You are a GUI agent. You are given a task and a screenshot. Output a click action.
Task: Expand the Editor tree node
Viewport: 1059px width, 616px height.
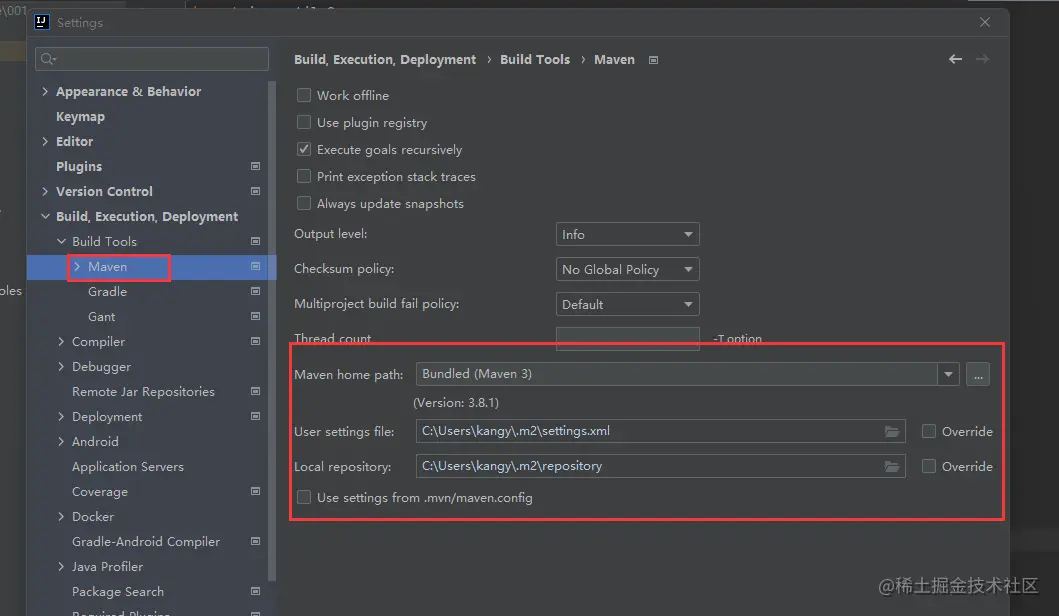click(45, 141)
